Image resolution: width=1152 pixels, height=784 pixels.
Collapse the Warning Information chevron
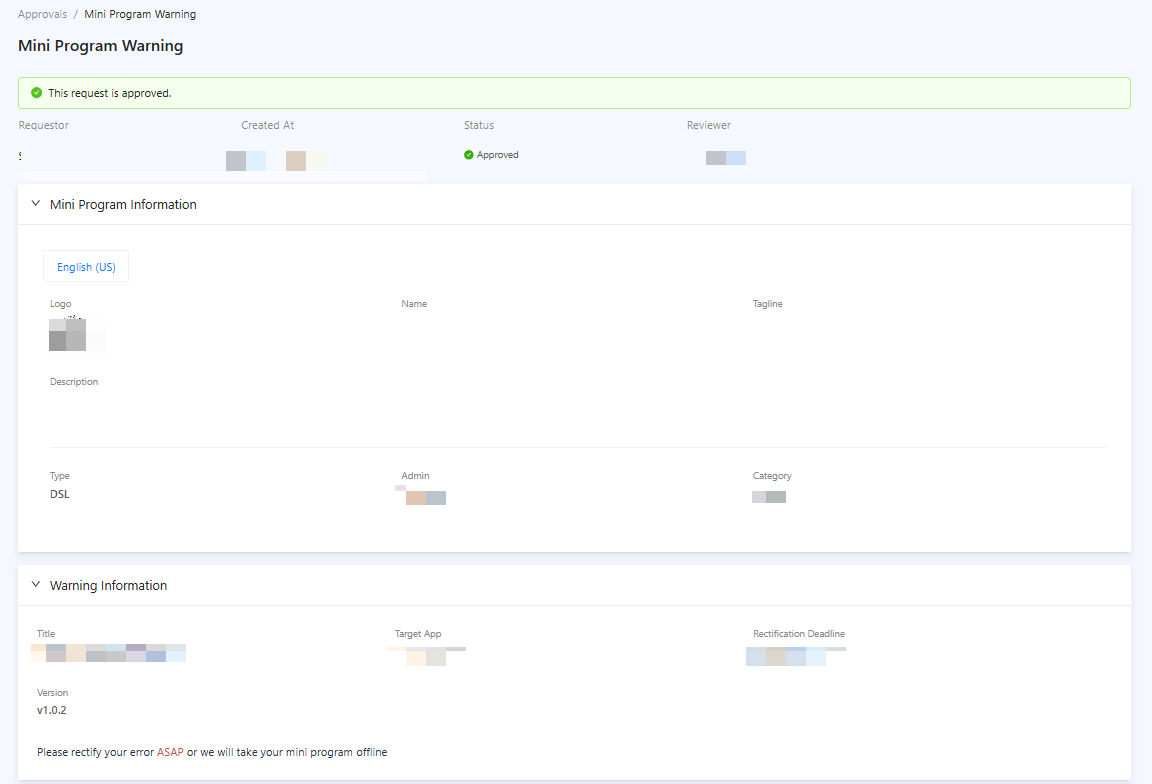coord(36,585)
